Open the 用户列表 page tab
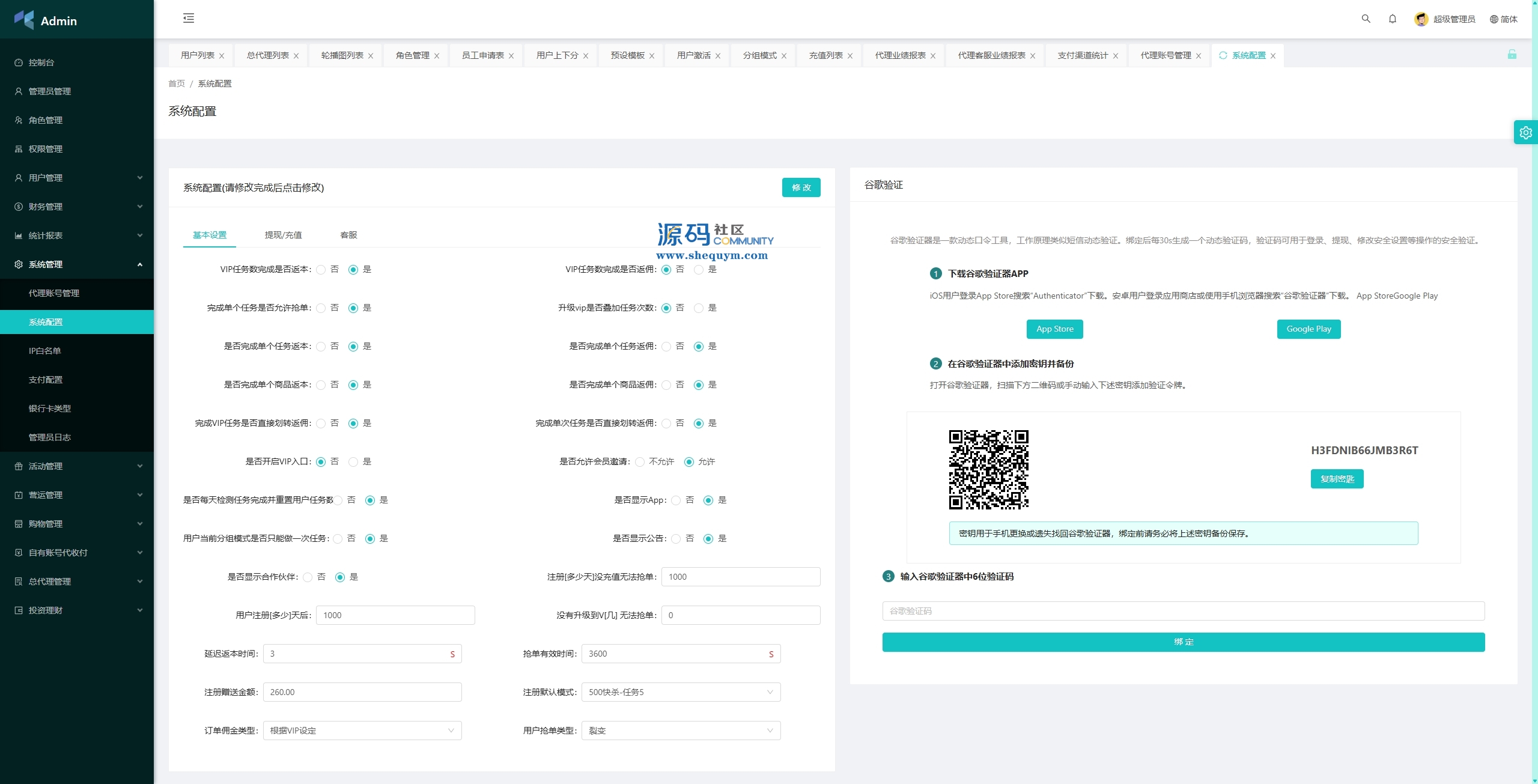Viewport: 1538px width, 784px height. (x=197, y=55)
